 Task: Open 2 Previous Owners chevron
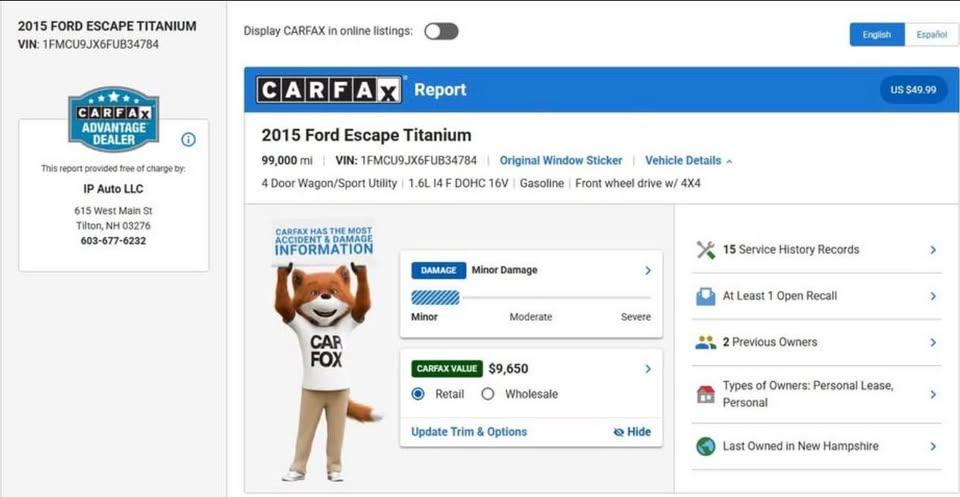(933, 342)
